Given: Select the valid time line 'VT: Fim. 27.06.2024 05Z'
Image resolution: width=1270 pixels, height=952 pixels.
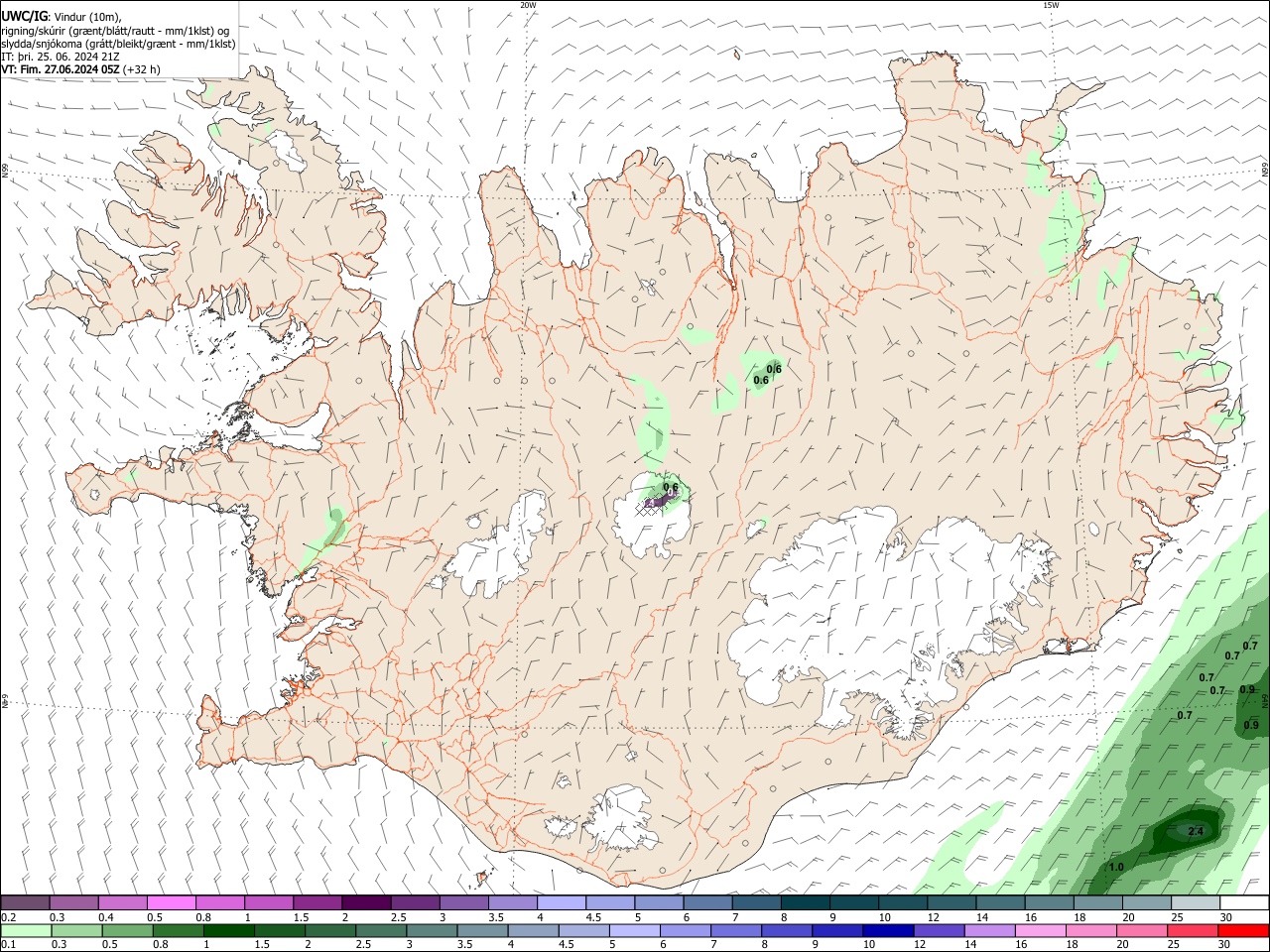Looking at the screenshot, I should pyautogui.click(x=62, y=69).
